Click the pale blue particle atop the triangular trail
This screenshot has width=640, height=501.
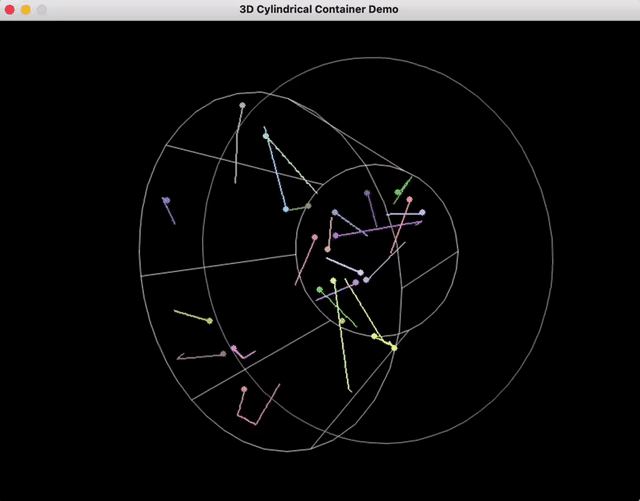(266, 136)
